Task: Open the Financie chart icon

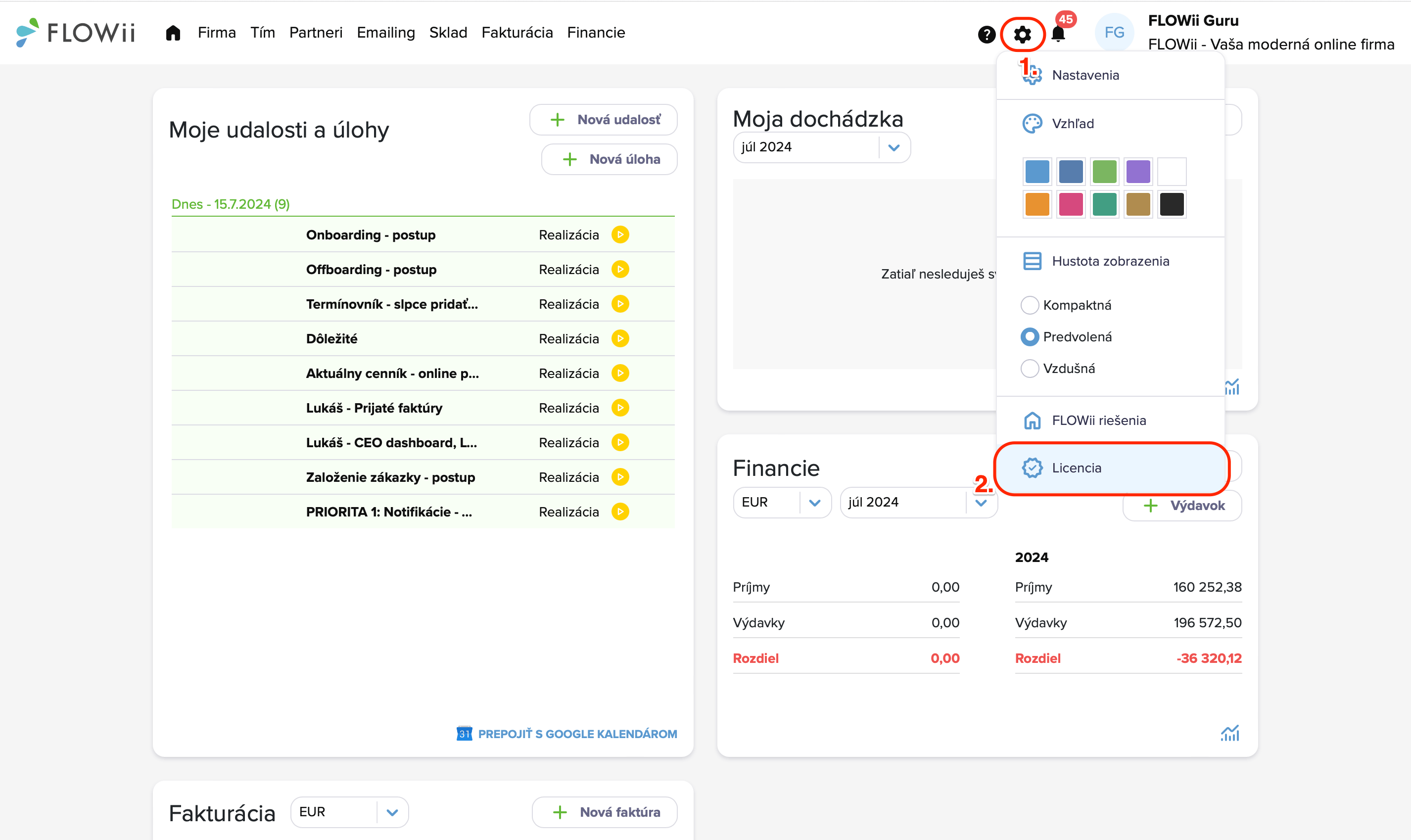Action: (x=1230, y=734)
